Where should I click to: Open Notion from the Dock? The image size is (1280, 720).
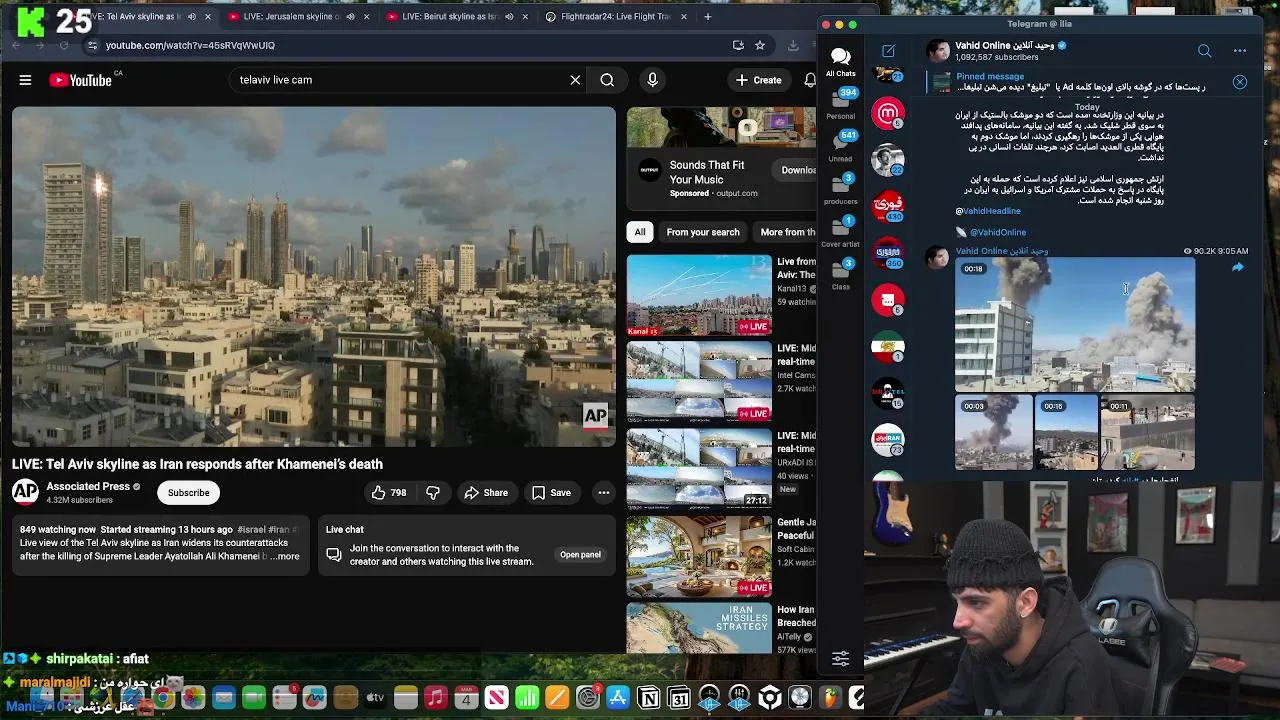(x=649, y=698)
